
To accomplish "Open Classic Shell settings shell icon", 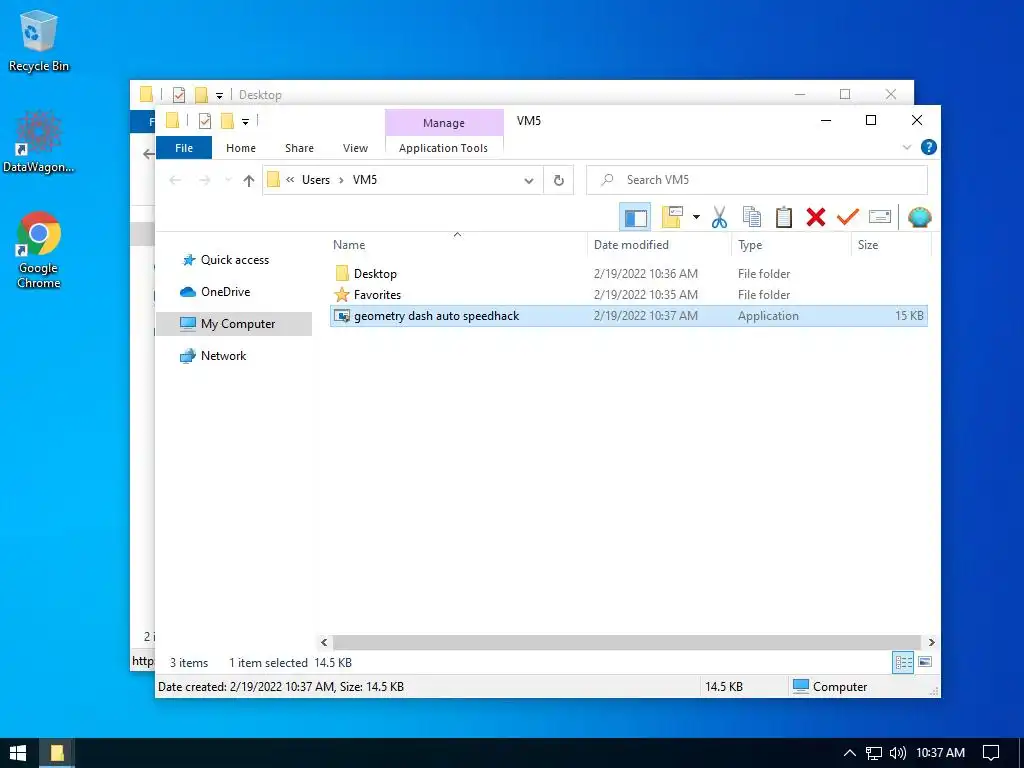I will [920, 217].
